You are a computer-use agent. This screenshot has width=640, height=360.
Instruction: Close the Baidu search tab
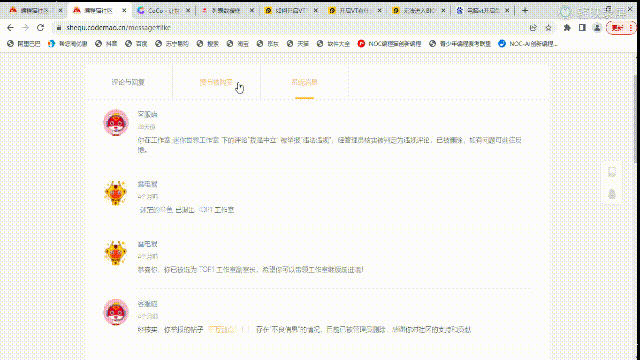(x=507, y=10)
